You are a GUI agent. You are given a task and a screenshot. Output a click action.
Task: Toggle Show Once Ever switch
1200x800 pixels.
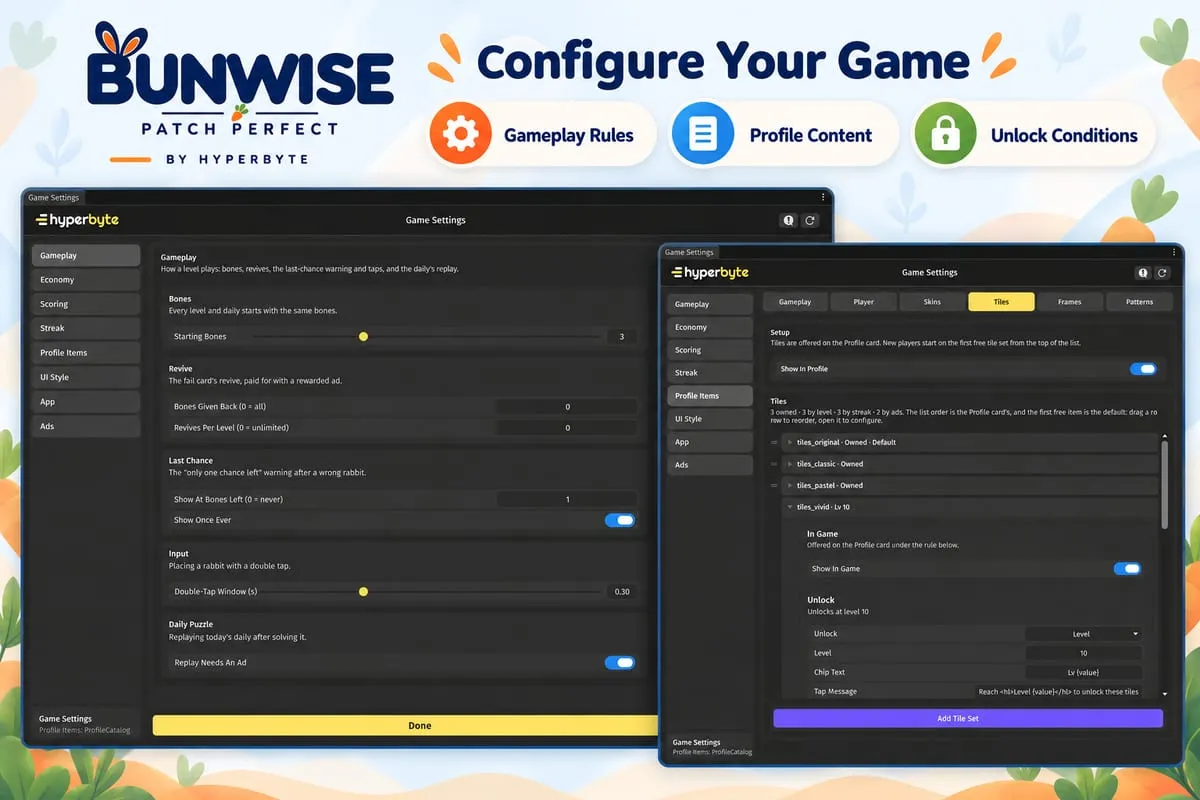point(620,520)
